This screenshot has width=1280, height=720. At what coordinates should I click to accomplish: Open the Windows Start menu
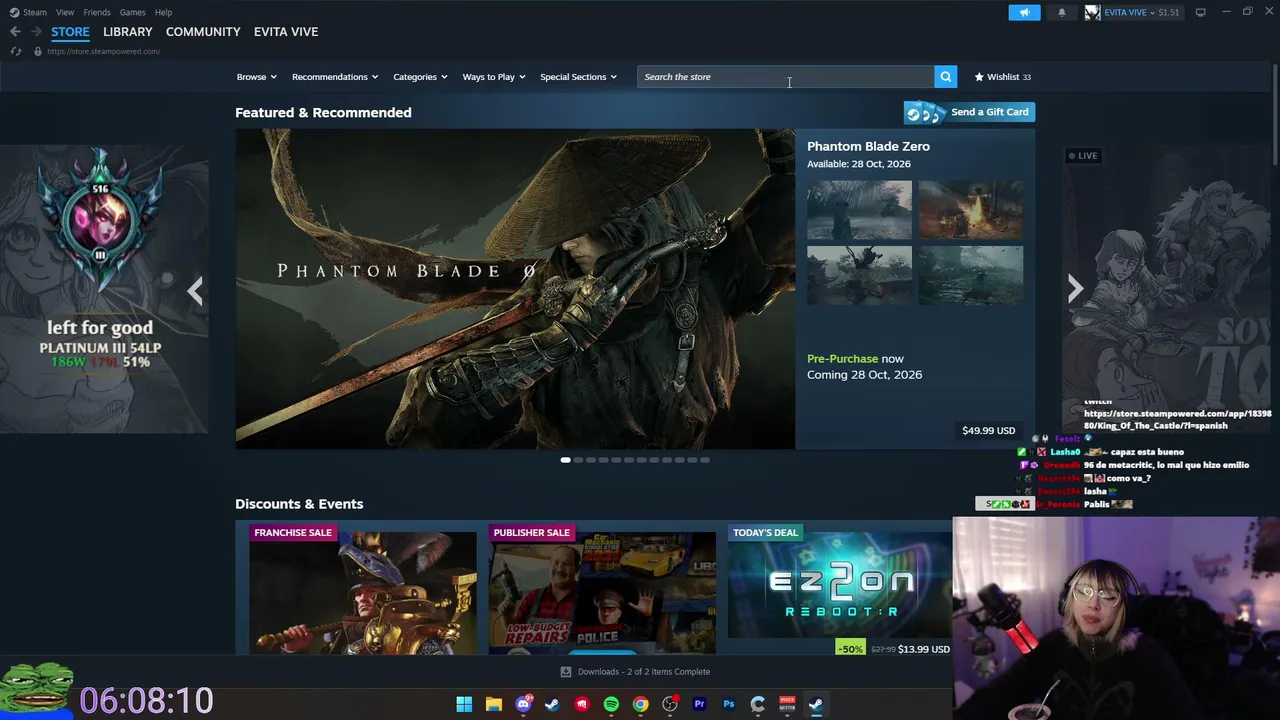click(x=464, y=704)
